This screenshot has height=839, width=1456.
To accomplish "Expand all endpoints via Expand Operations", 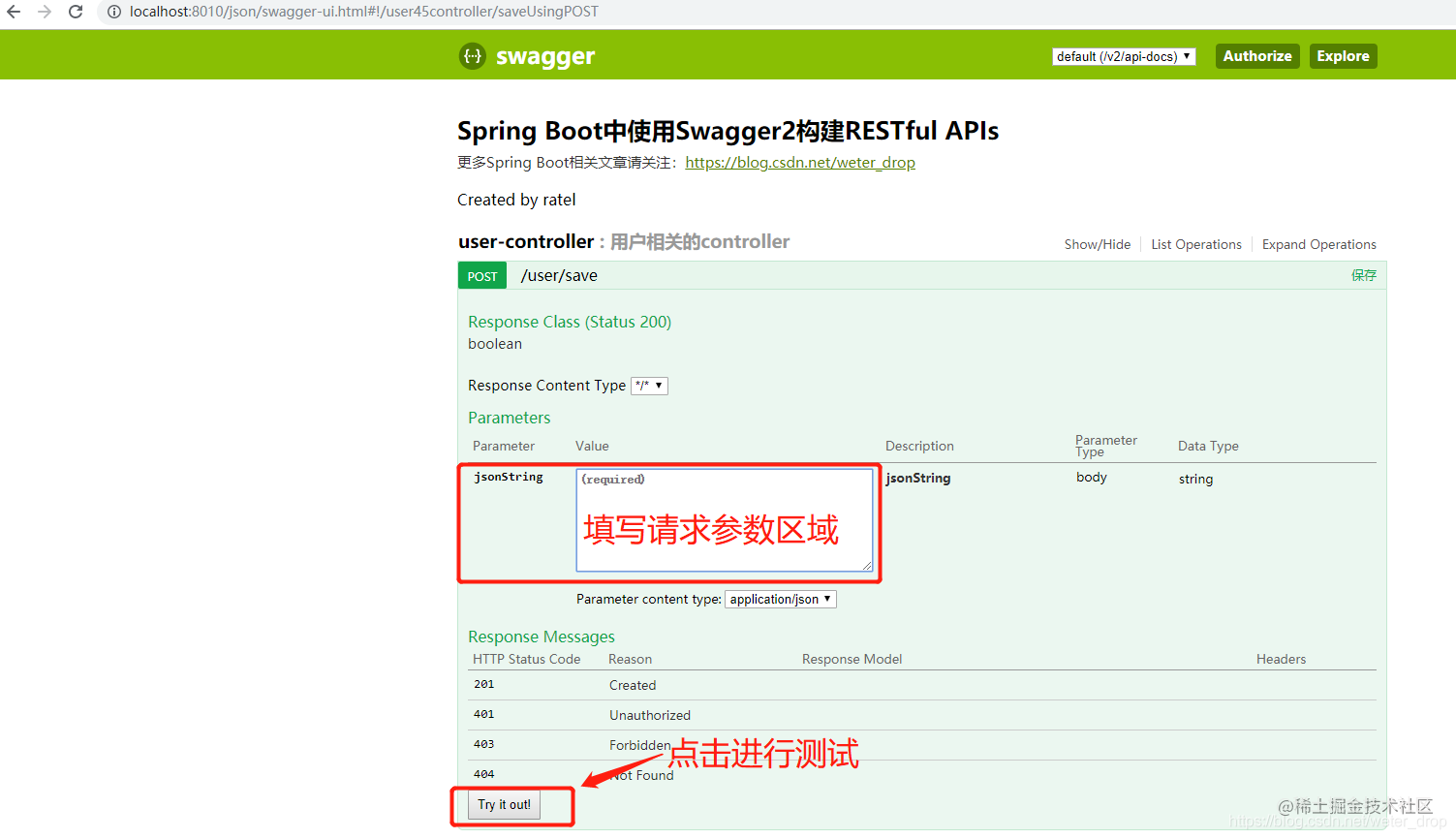I will click(x=1318, y=244).
